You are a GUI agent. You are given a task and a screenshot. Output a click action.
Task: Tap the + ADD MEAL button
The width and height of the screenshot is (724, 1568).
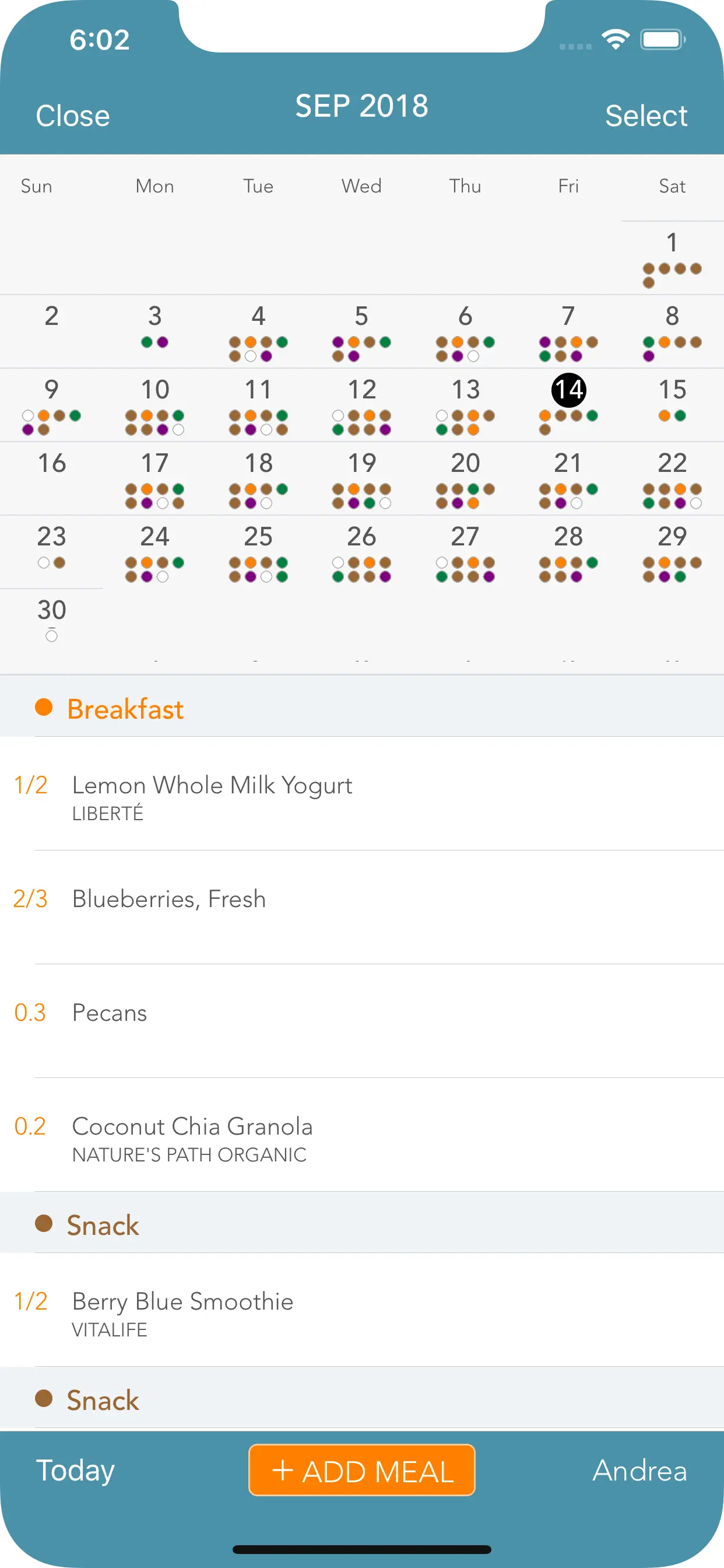pyautogui.click(x=362, y=1470)
